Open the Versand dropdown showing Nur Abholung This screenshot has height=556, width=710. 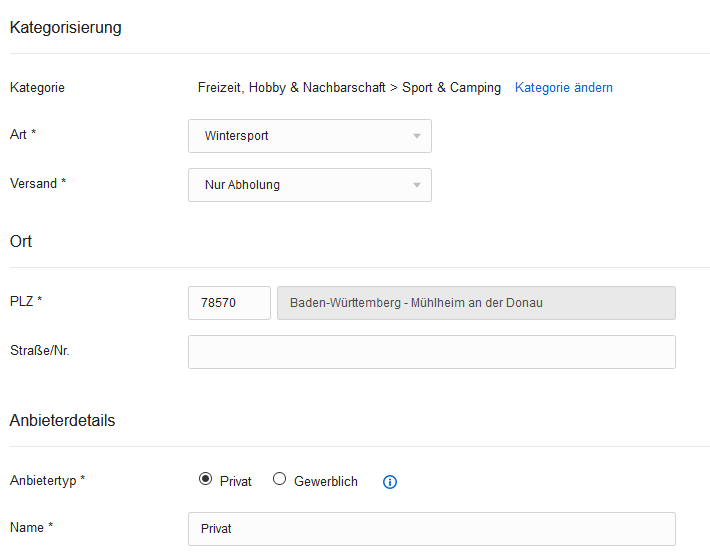coord(310,185)
